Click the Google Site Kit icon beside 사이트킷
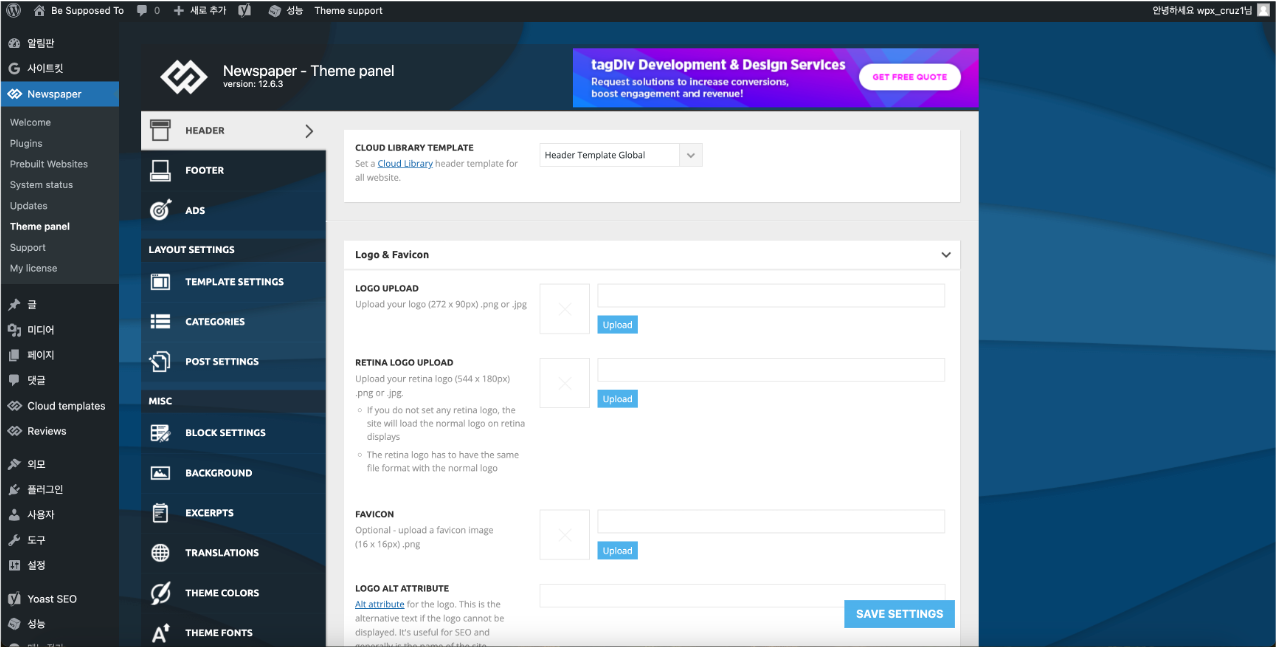Image resolution: width=1277 pixels, height=647 pixels. tap(14, 69)
